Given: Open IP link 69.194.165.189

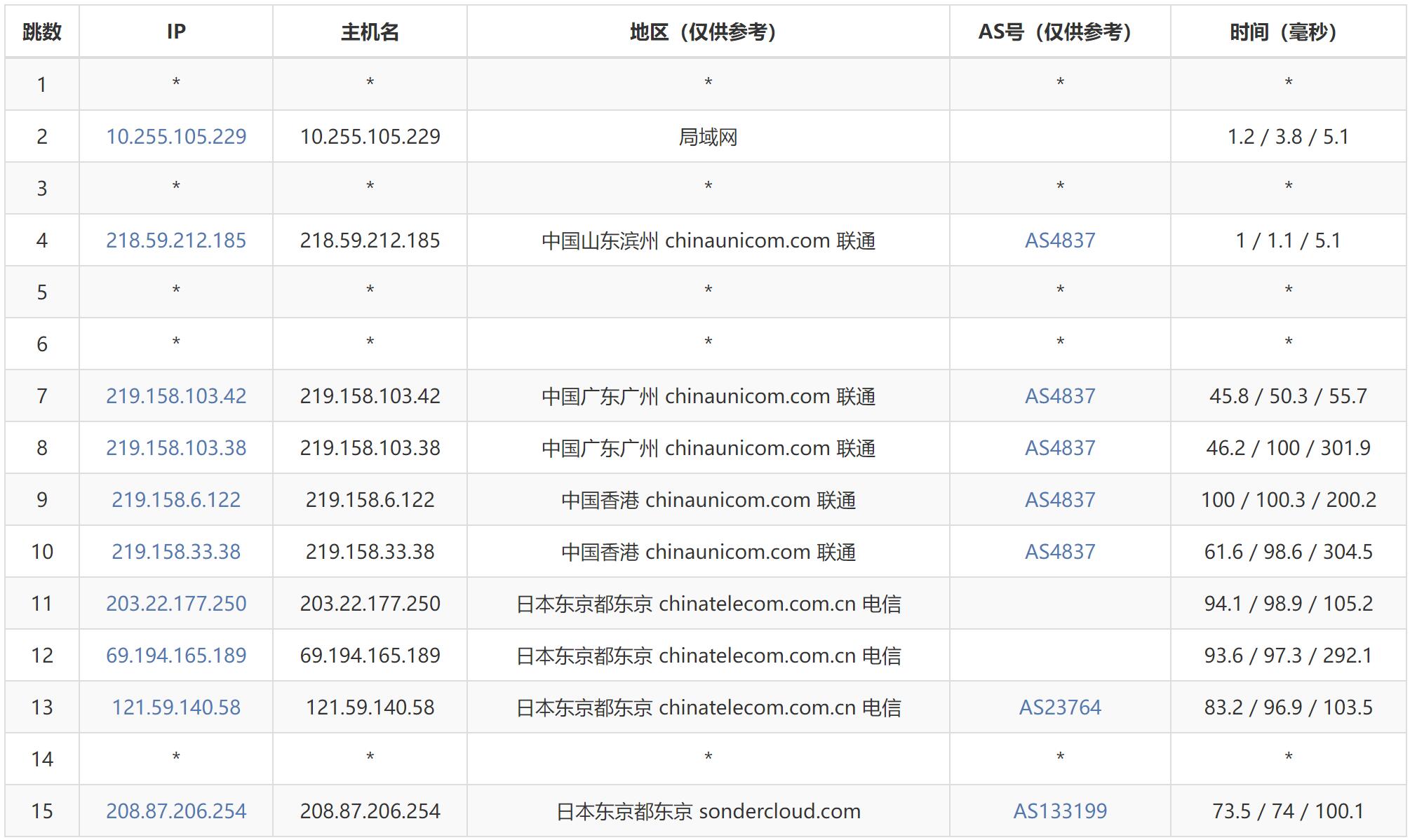Looking at the screenshot, I should 176,655.
